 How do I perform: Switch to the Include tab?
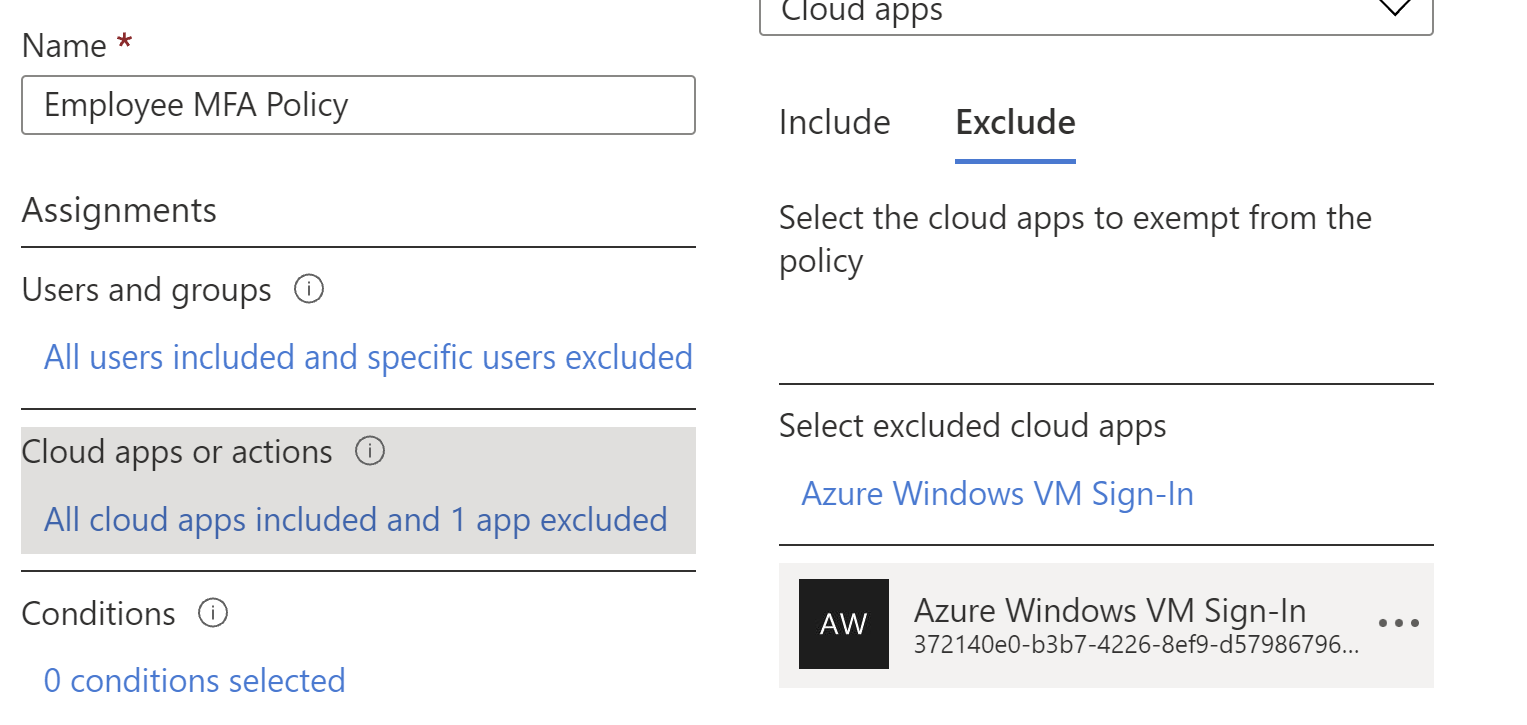click(x=834, y=122)
